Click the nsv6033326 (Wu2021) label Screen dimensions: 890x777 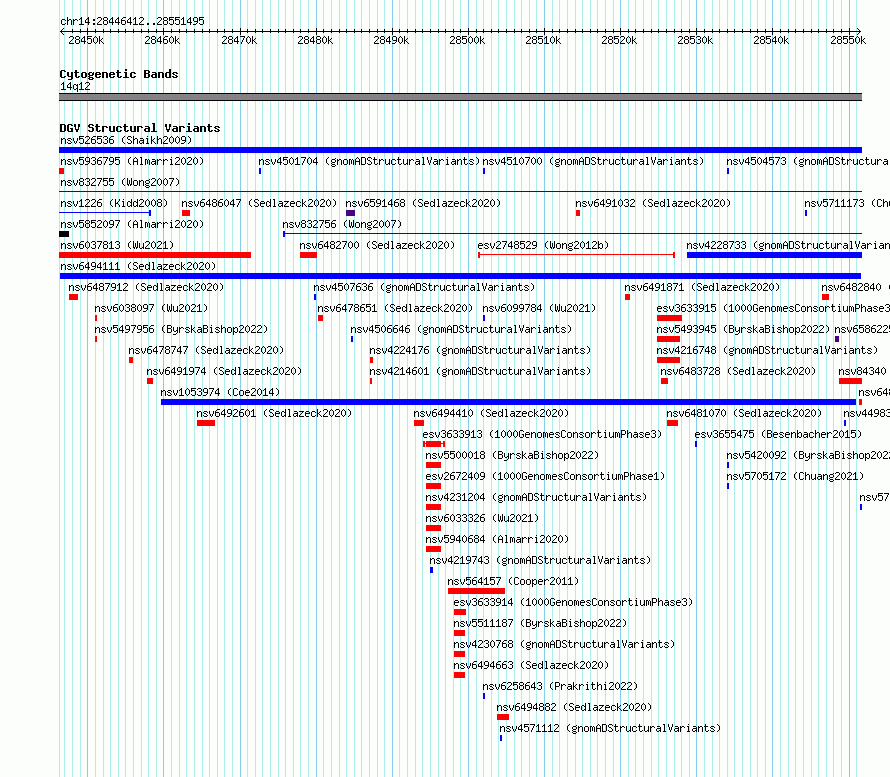(482, 518)
